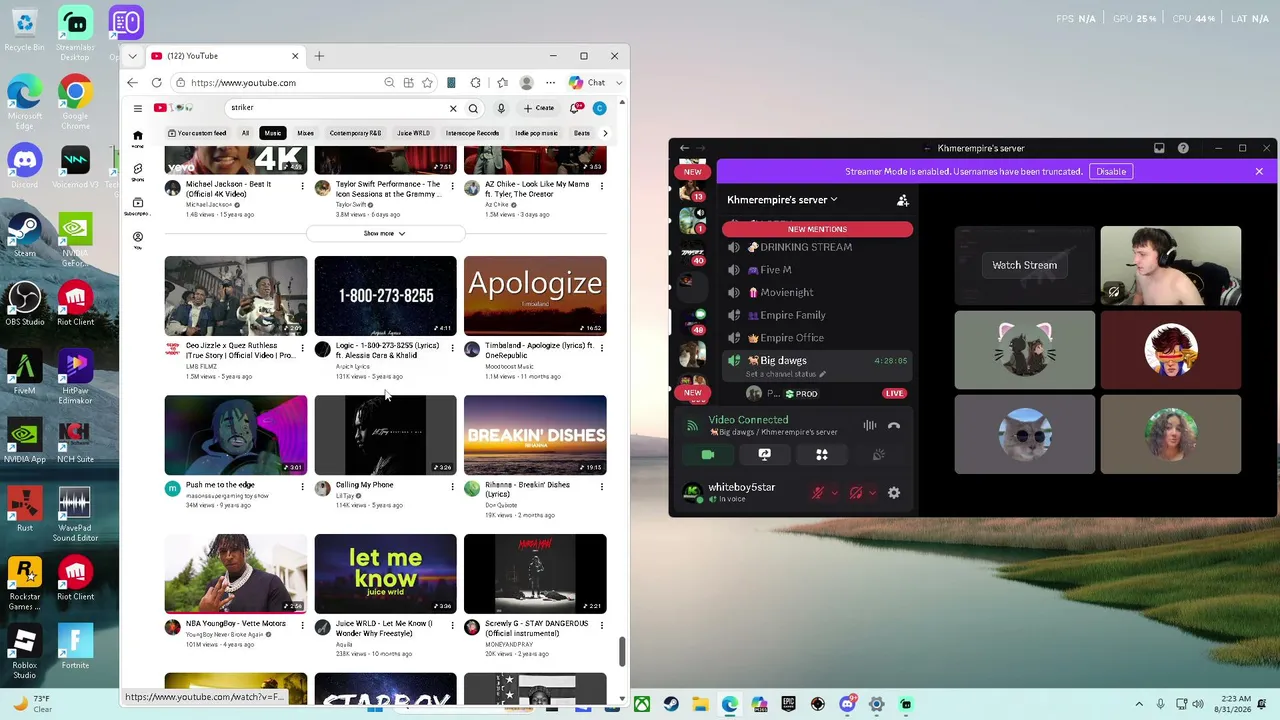The image size is (1280, 720).
Task: Open options for Calling My Phone video
Action: (452, 486)
